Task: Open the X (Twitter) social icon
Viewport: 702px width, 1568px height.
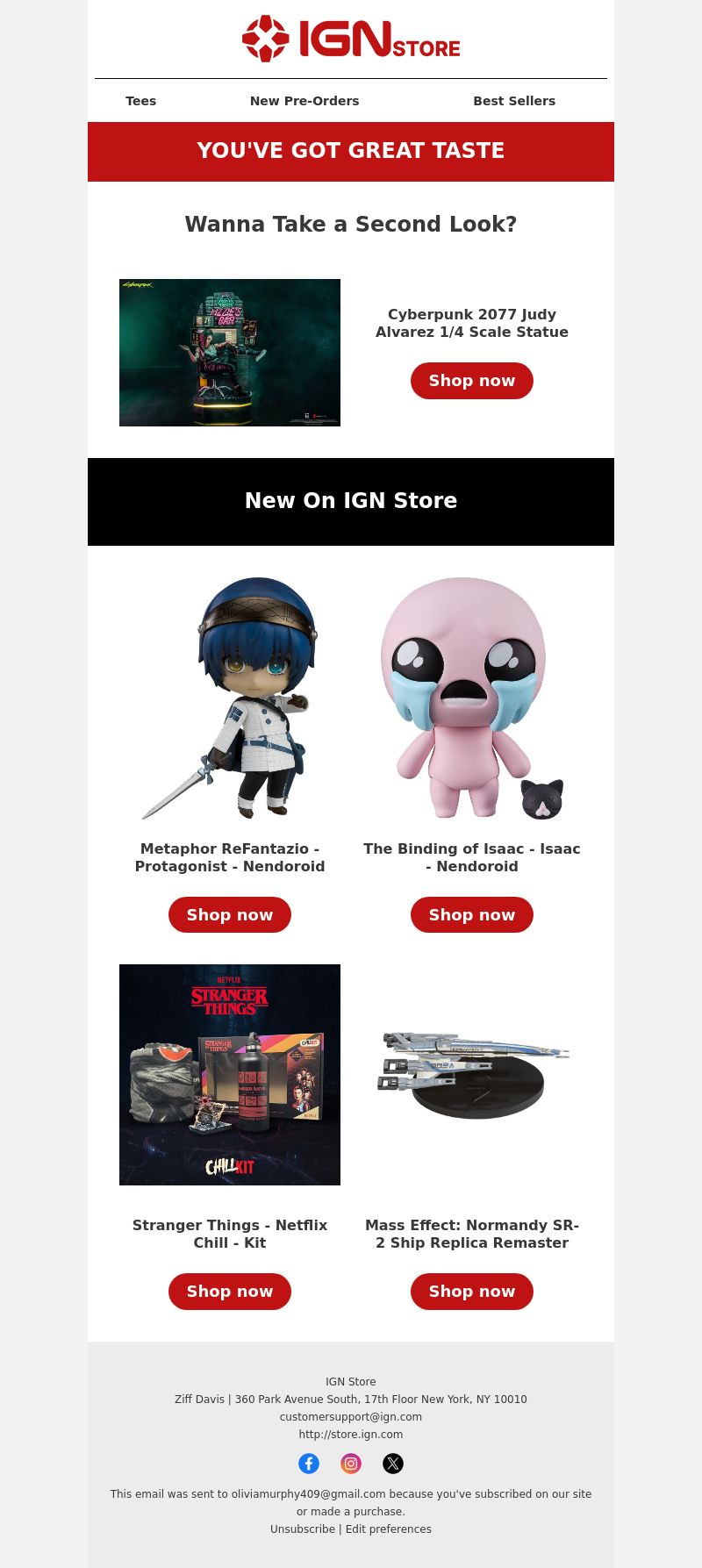Action: tap(393, 1463)
